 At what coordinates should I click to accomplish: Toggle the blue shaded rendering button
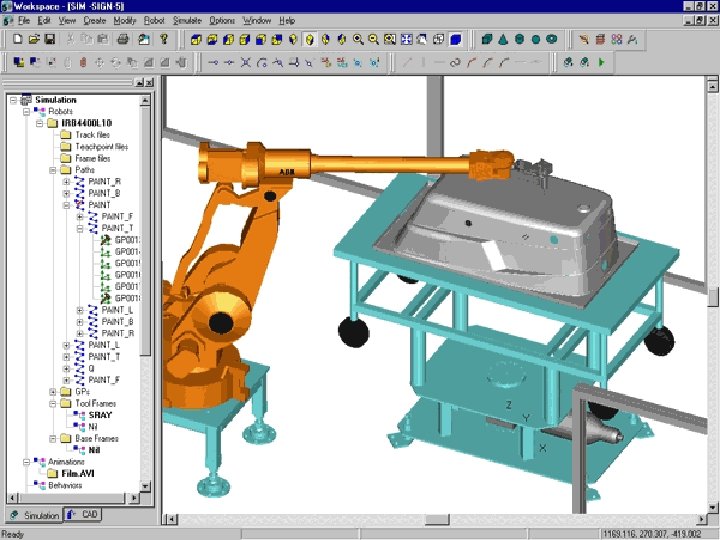coord(456,40)
